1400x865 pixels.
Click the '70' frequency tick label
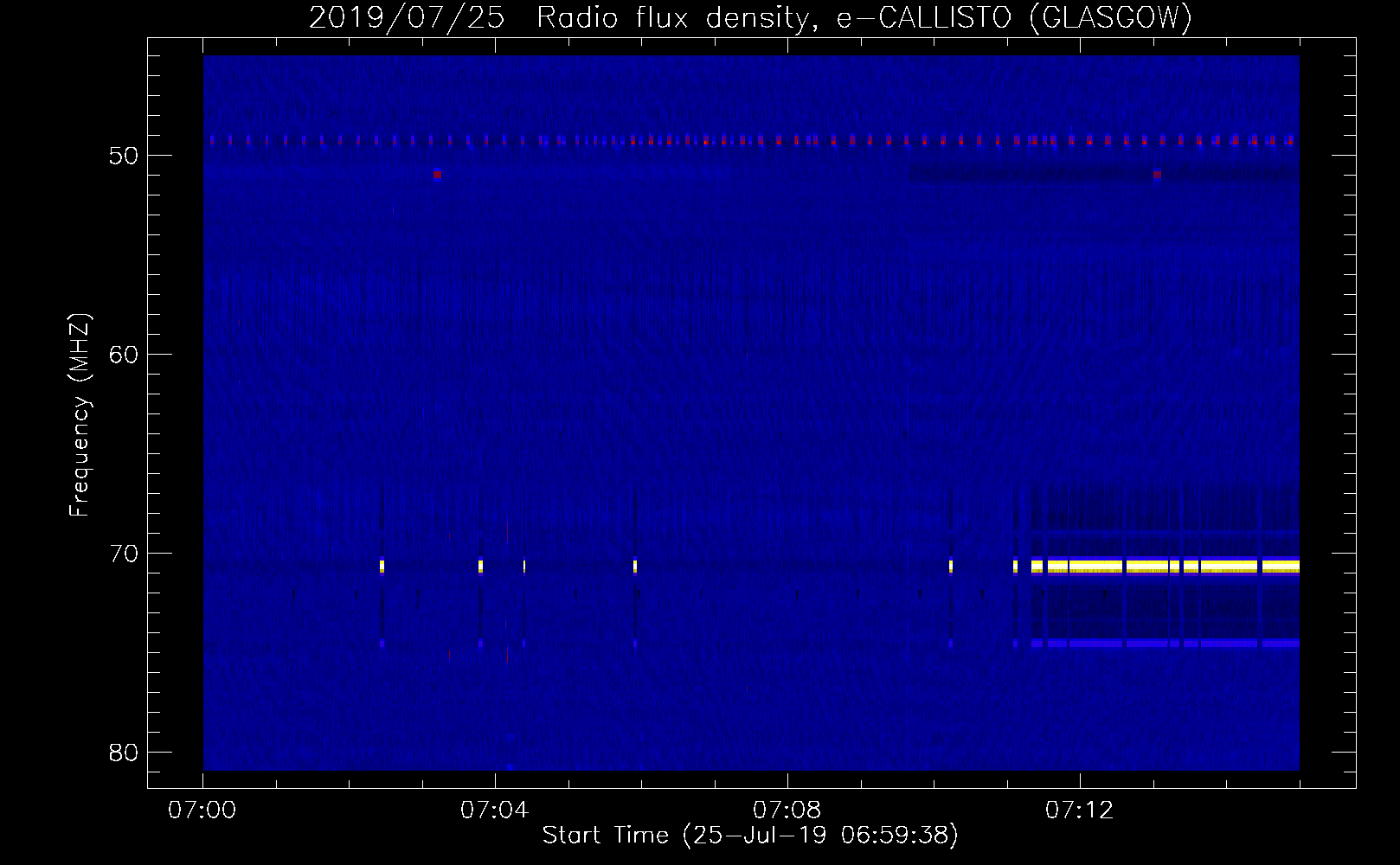124,554
